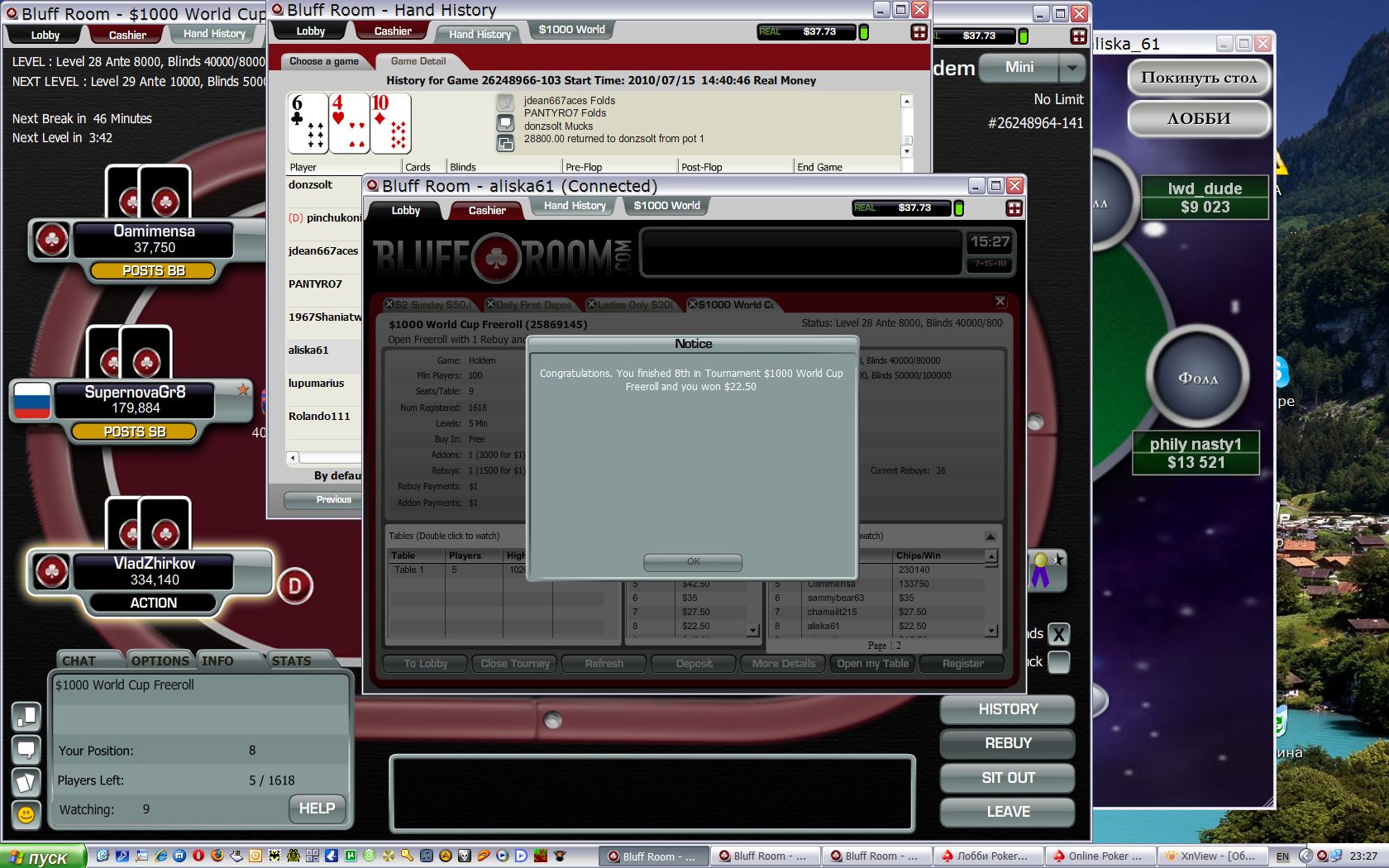
Task: Close the 'Daily First Depos' tournament tab
Action: [490, 304]
